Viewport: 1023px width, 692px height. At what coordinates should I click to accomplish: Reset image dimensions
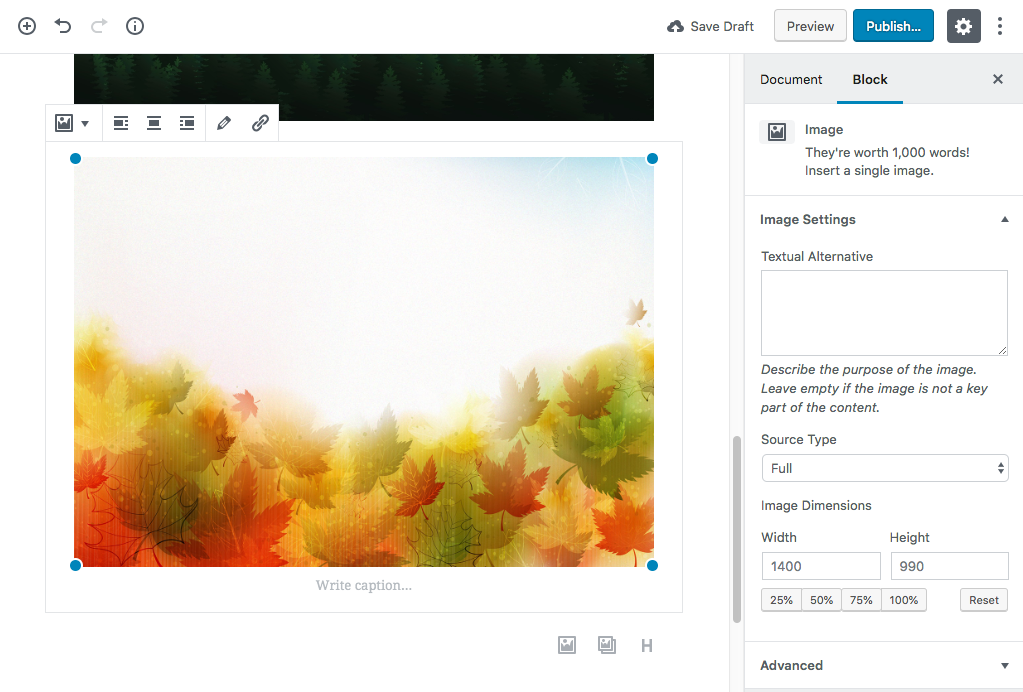tap(984, 600)
